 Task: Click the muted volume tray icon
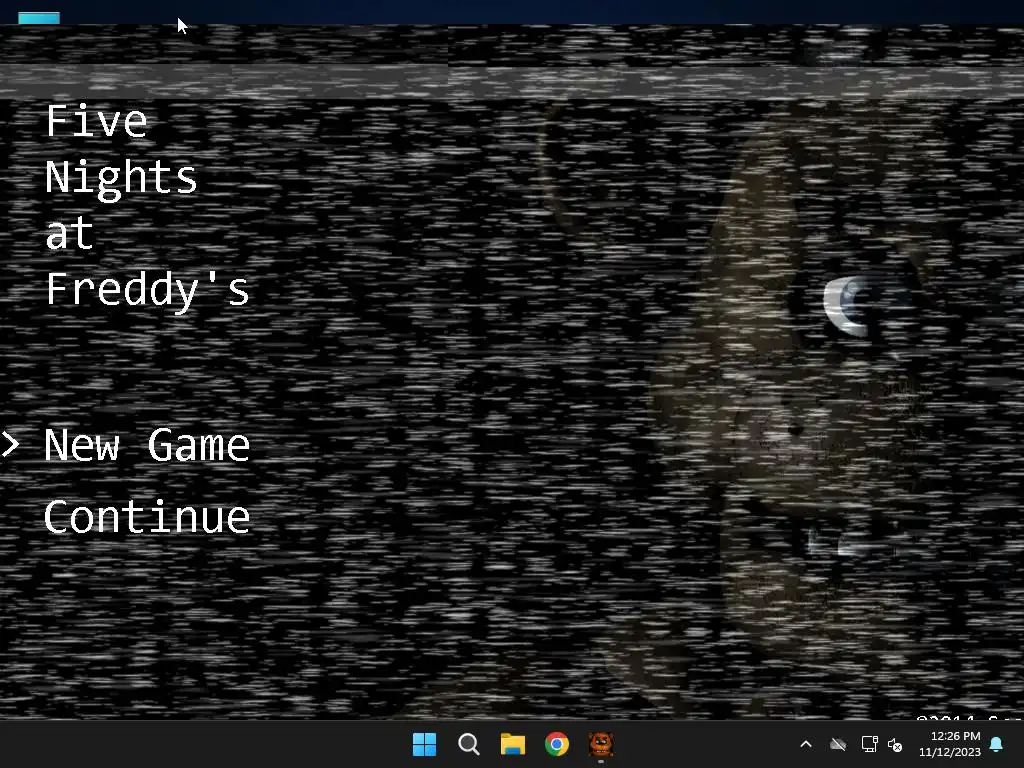point(895,744)
